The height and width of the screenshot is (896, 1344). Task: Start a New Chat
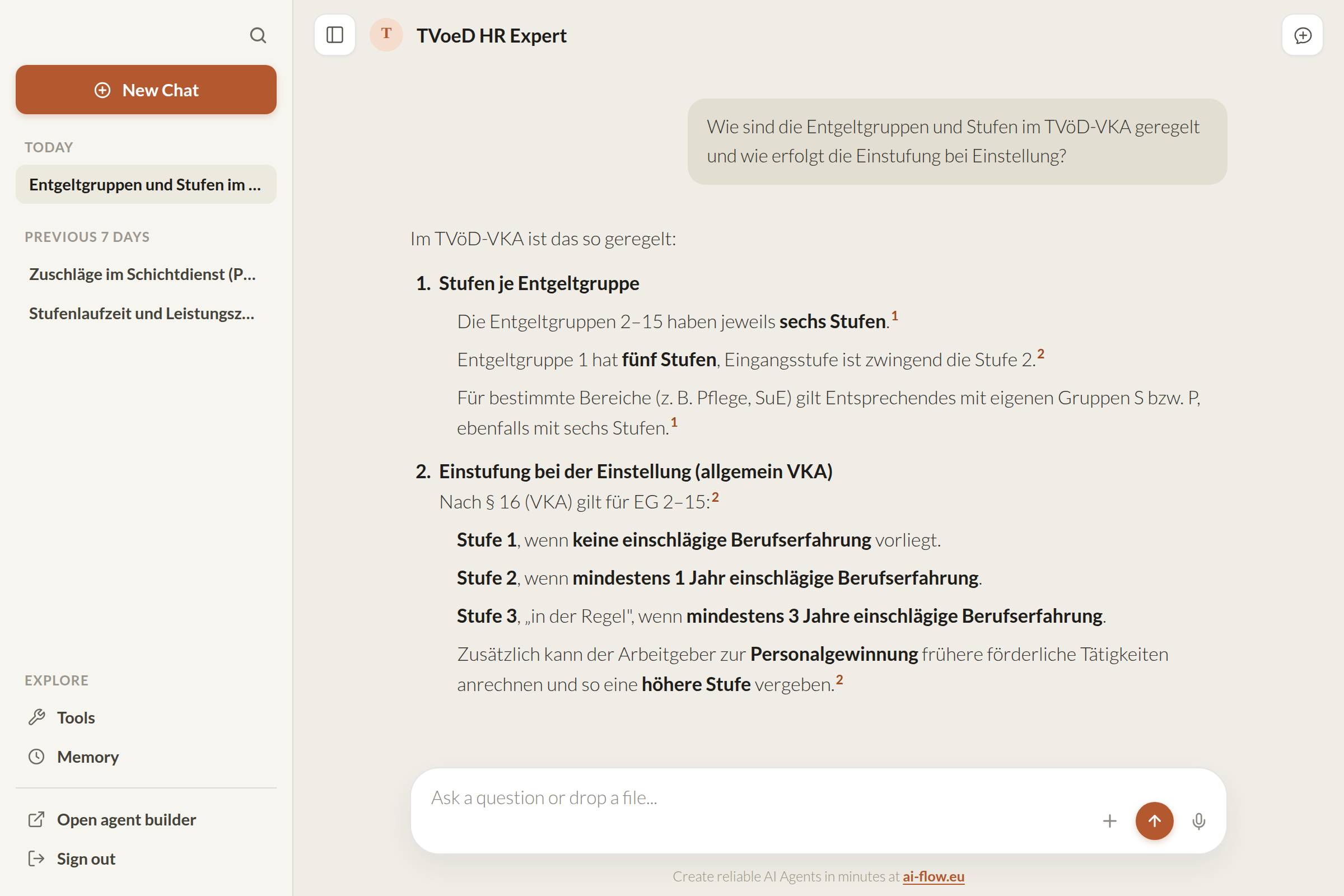146,90
